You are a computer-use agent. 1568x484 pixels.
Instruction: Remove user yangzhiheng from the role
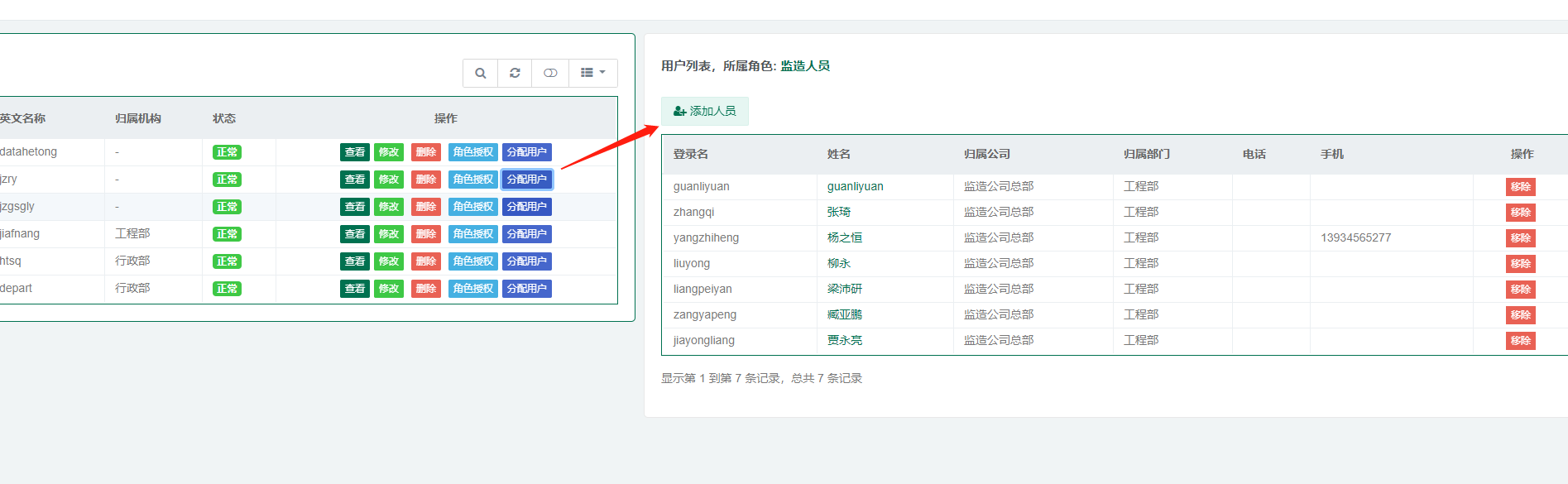click(x=1520, y=238)
